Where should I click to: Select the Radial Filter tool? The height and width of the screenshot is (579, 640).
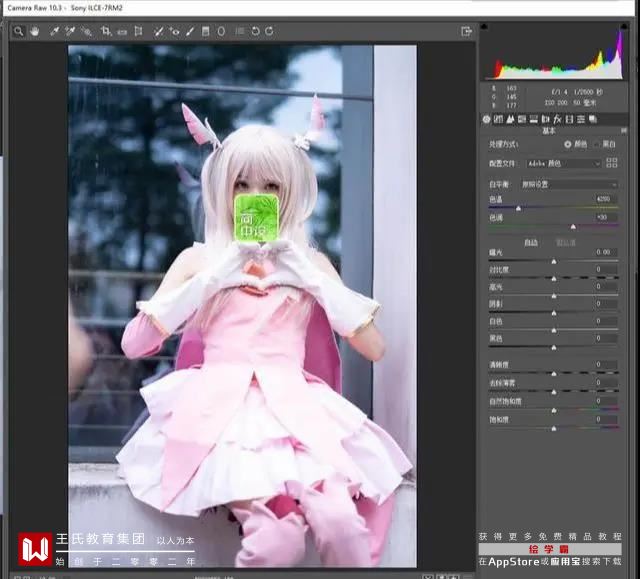click(221, 31)
